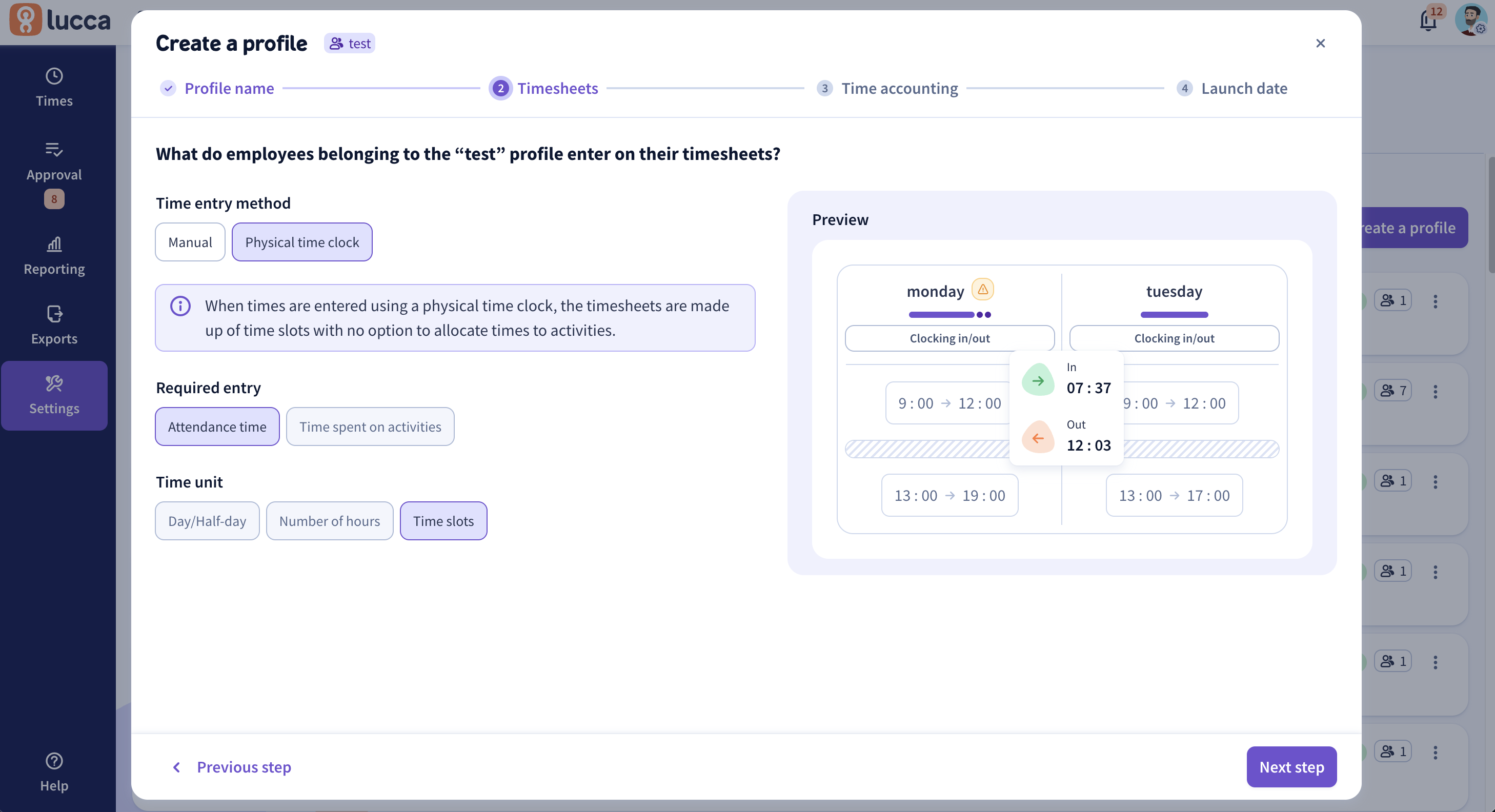
Task: Click monday Clocking in/out button
Action: click(949, 338)
